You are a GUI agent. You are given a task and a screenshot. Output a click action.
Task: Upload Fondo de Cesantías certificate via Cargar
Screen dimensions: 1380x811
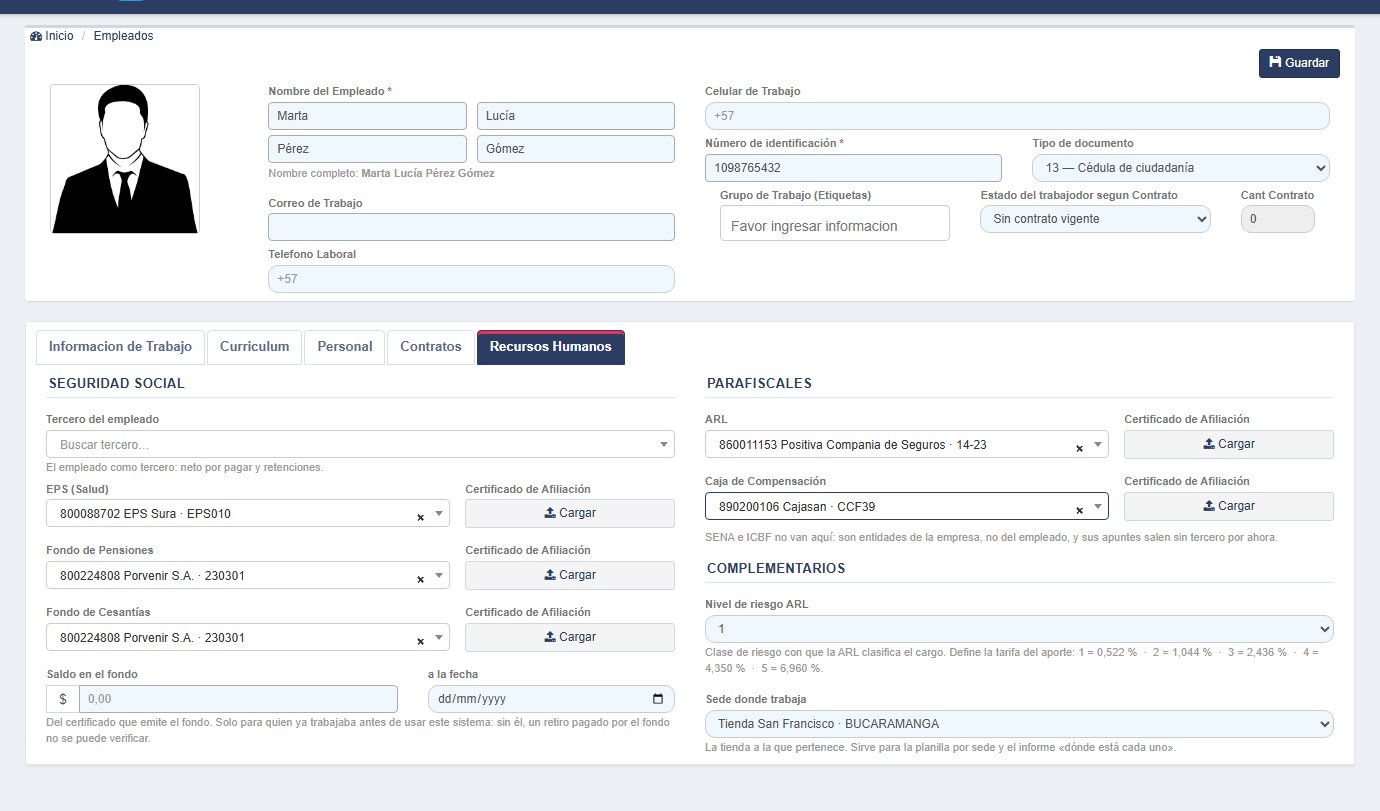click(570, 637)
